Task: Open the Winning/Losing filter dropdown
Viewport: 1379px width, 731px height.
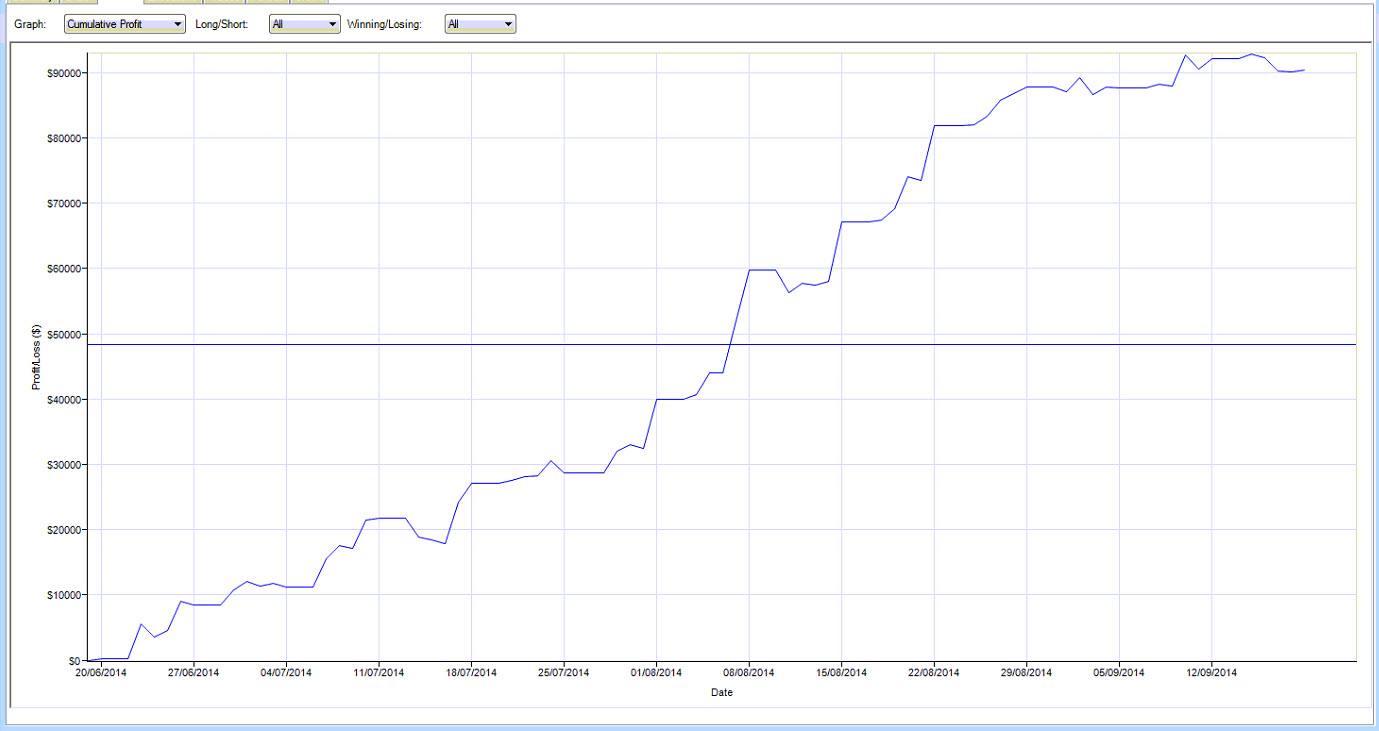Action: click(481, 24)
